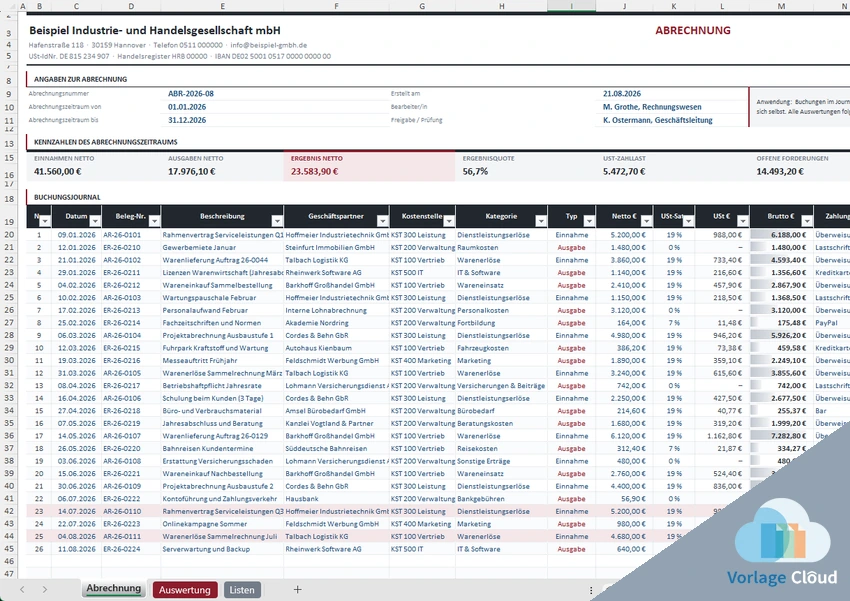
Task: Select the cell Autohaus Kienbaum
Action: (x=336, y=348)
